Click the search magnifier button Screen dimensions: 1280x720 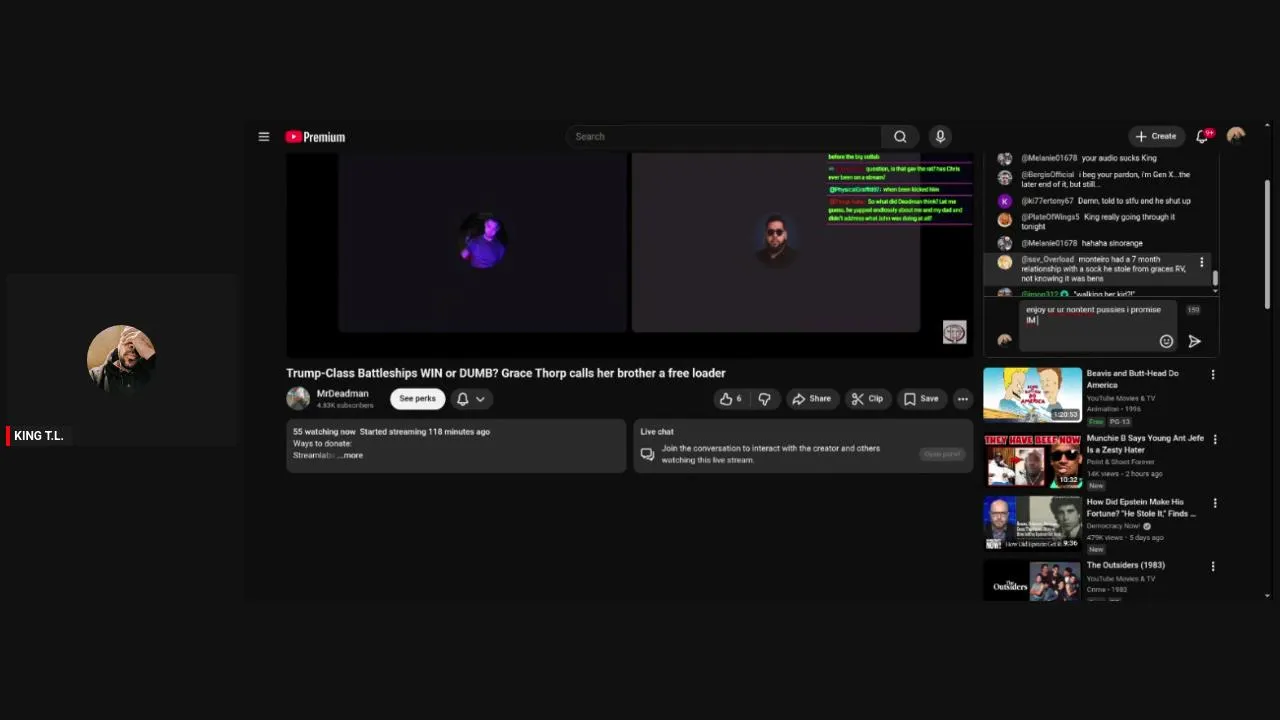click(900, 137)
